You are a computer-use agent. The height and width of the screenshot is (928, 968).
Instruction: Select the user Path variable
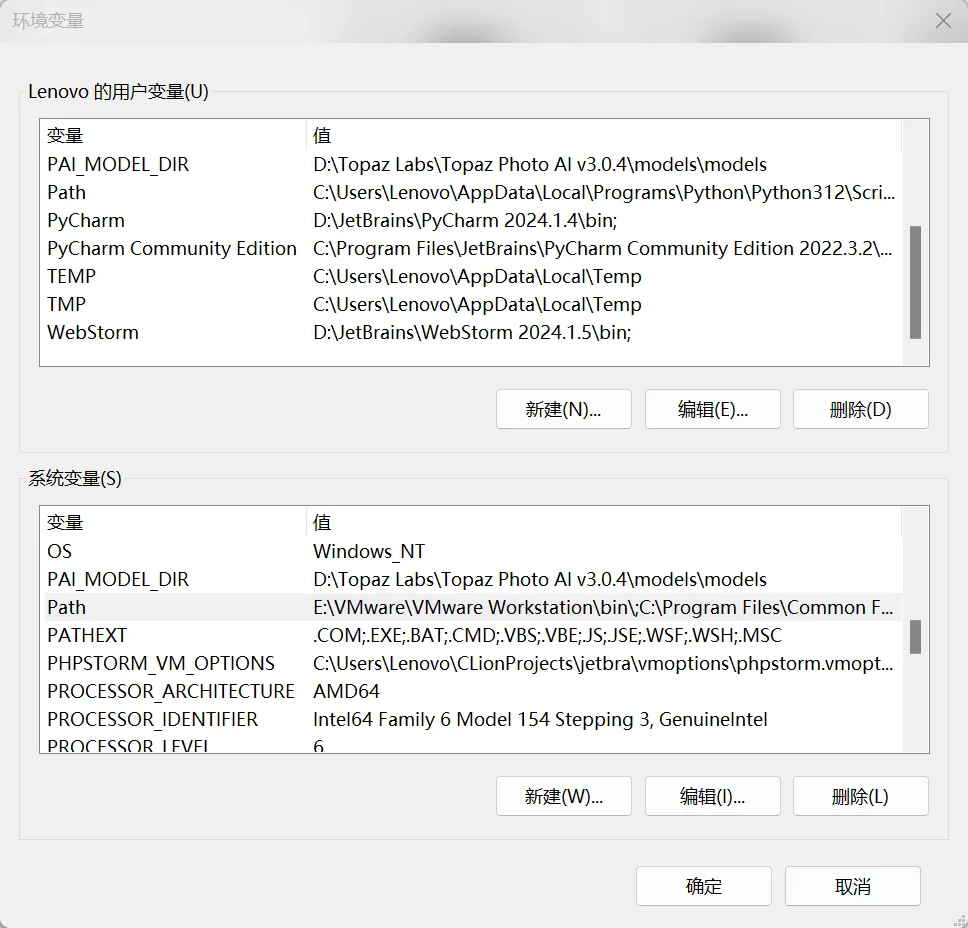(x=67, y=192)
